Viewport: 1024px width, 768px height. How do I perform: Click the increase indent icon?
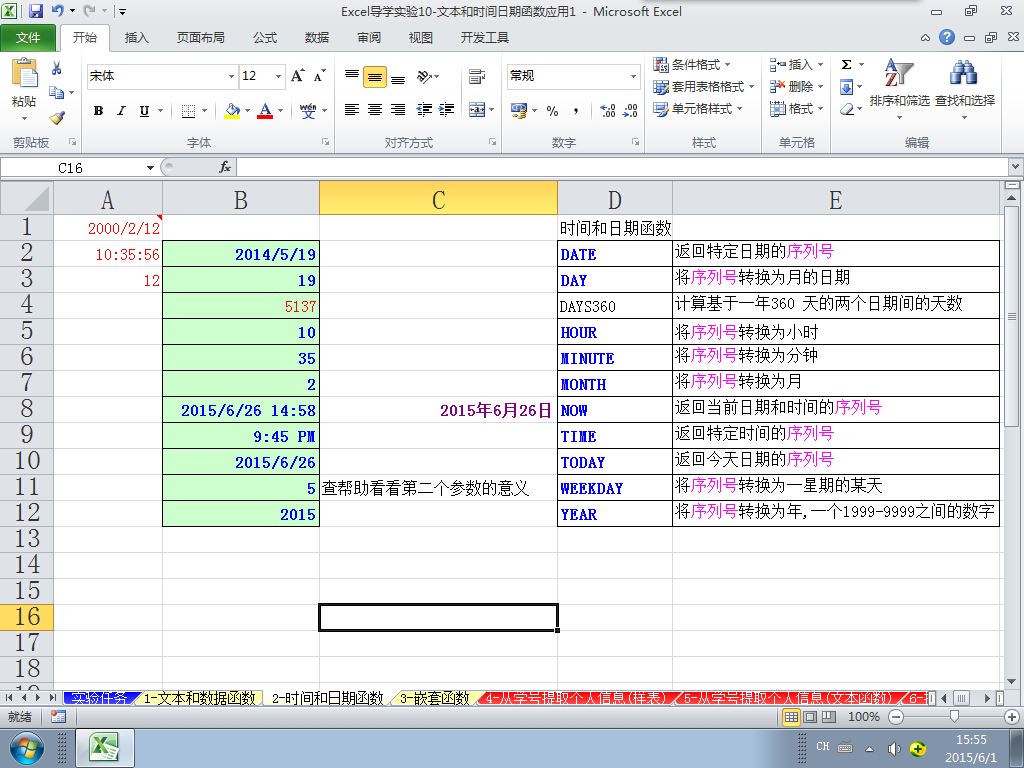coord(447,110)
